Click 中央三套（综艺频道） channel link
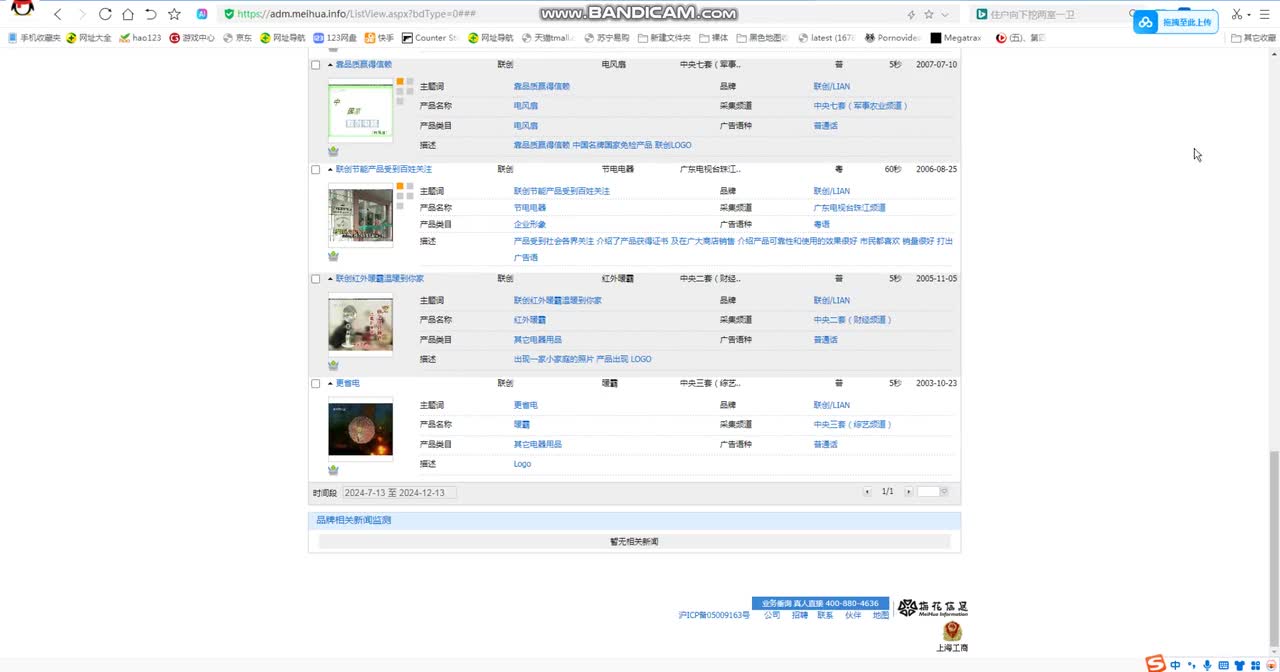 pos(852,425)
